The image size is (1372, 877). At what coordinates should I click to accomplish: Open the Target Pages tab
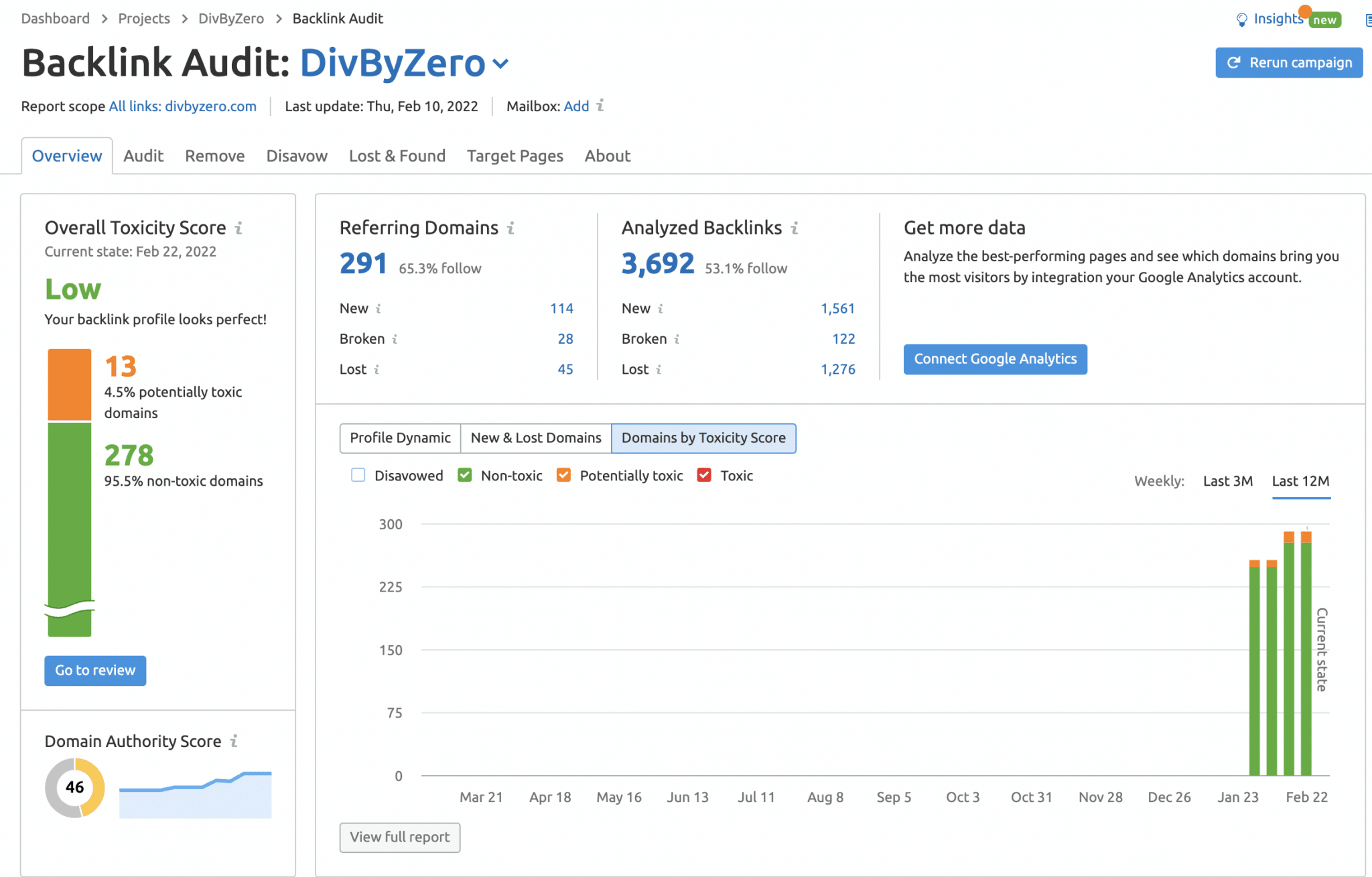(x=515, y=155)
